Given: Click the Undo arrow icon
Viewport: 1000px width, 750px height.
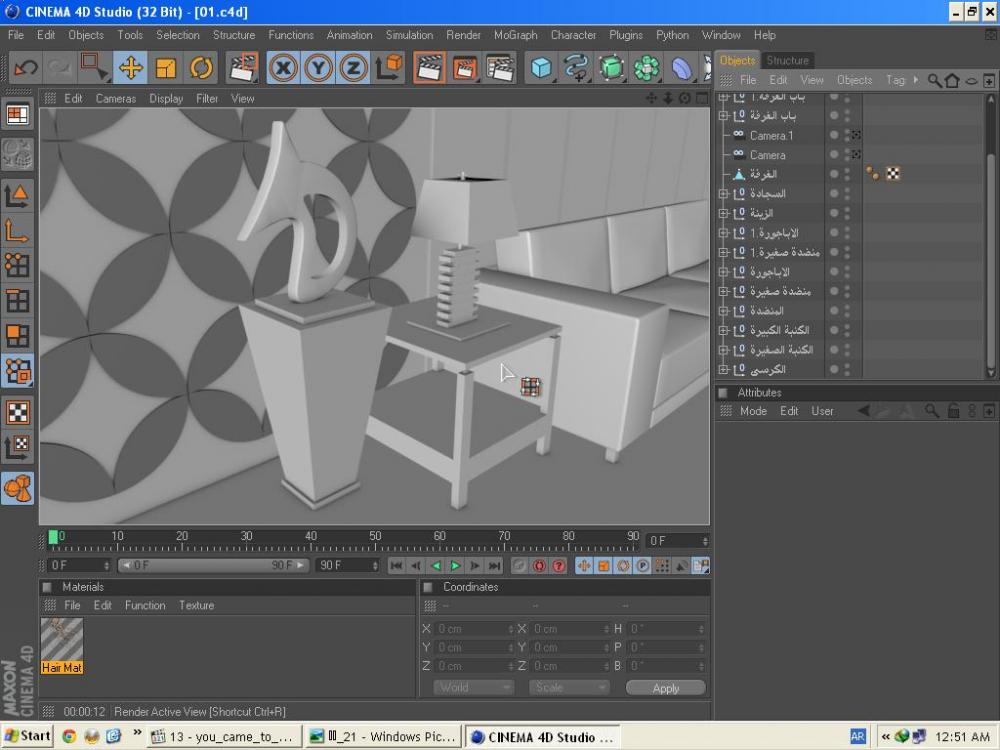Looking at the screenshot, I should pyautogui.click(x=26, y=68).
